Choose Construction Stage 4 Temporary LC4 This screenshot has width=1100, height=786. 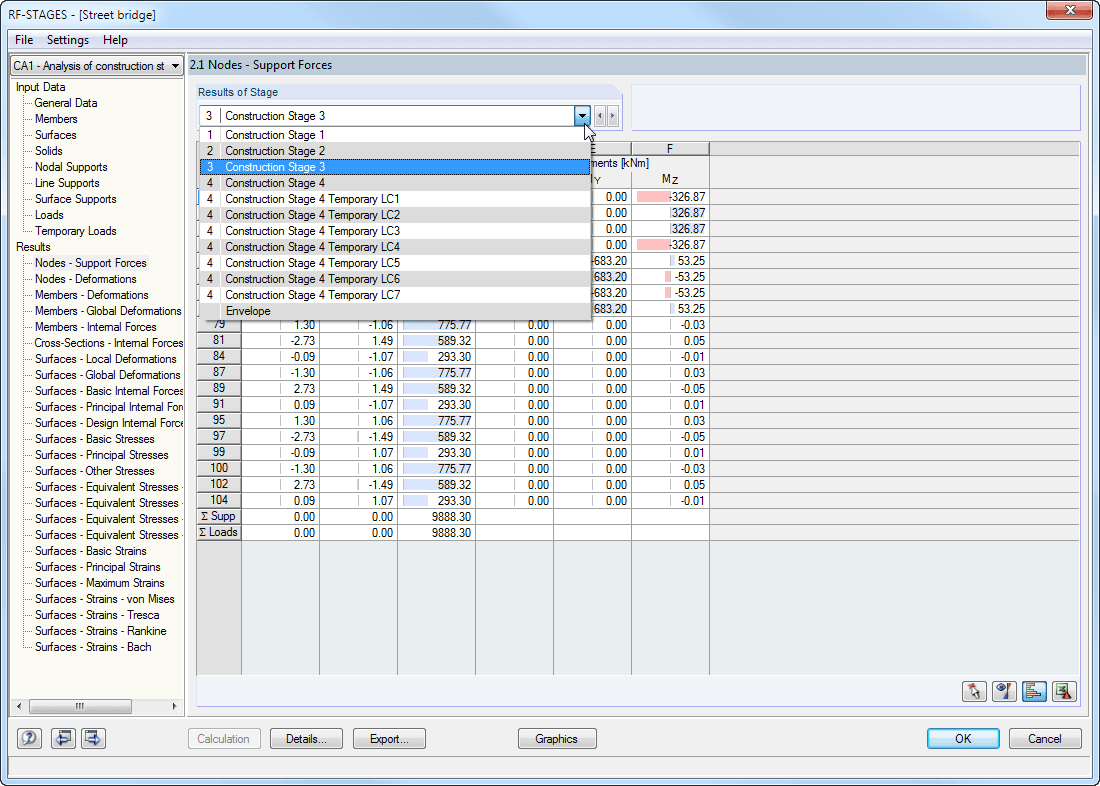tap(395, 247)
